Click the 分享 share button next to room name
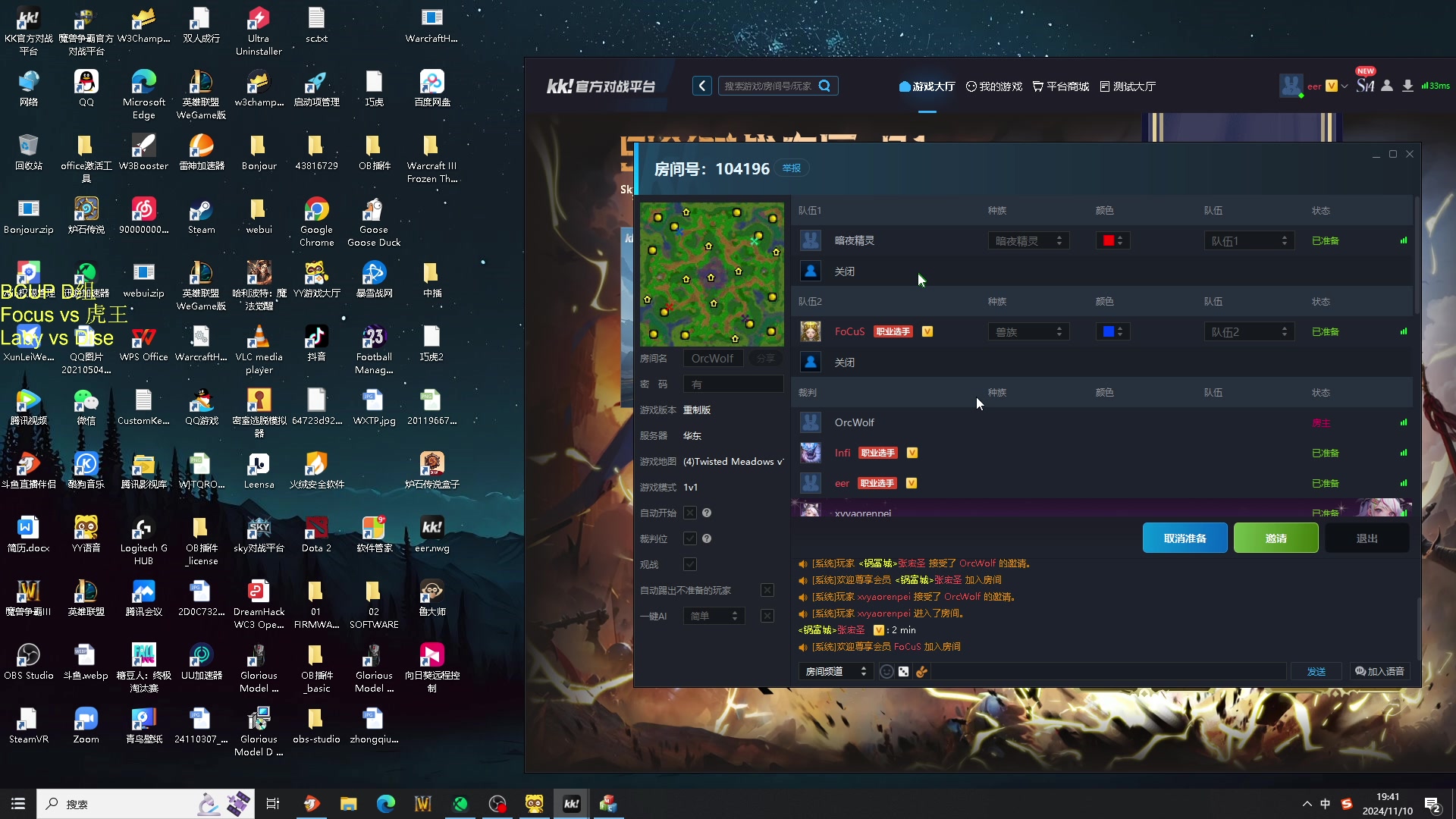Image resolution: width=1456 pixels, height=819 pixels. 766,358
